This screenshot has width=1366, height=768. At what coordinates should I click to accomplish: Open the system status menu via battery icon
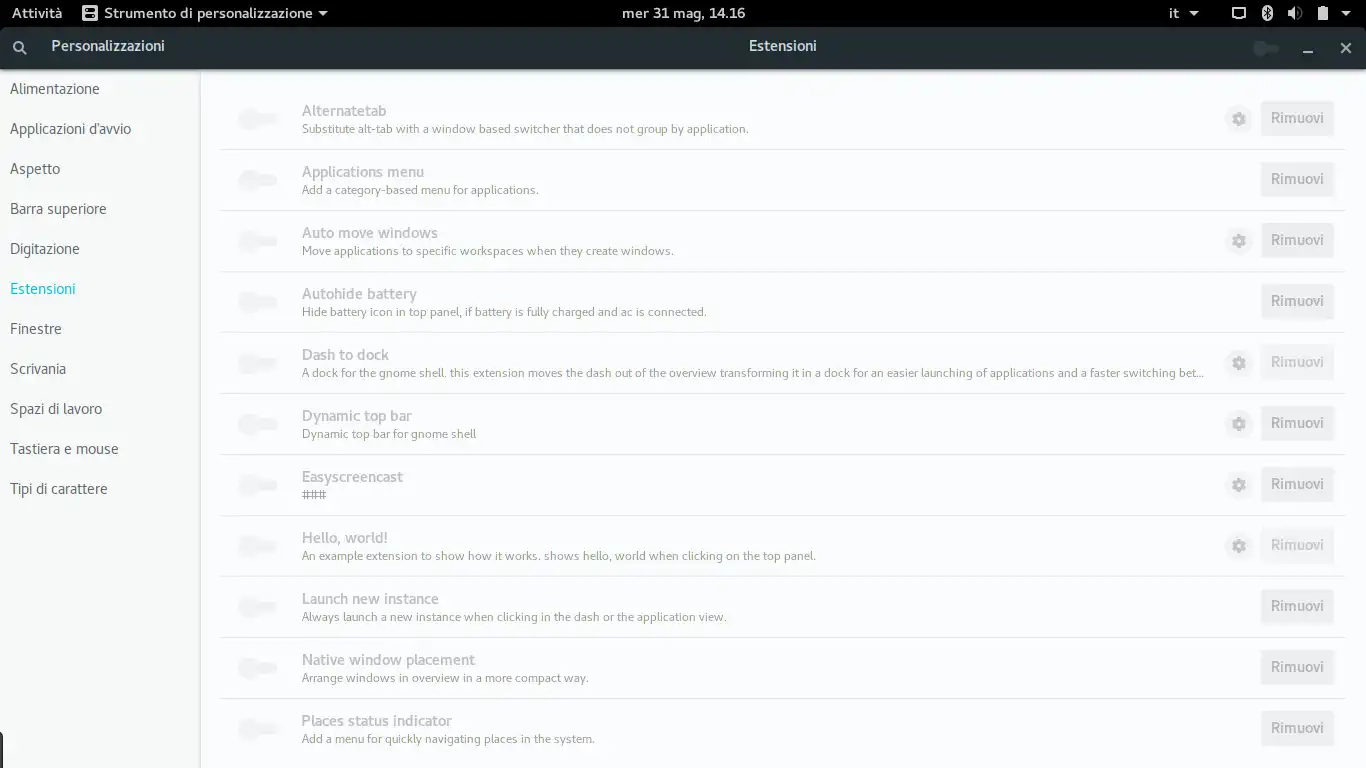click(1322, 13)
